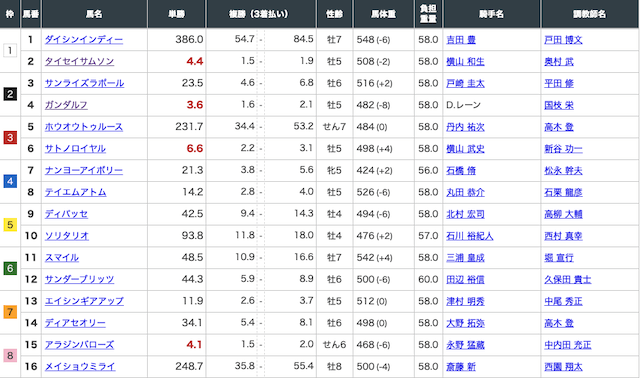The image size is (640, 378).
Task: Open horse page for ダイシンインディー
Action: pyautogui.click(x=84, y=40)
